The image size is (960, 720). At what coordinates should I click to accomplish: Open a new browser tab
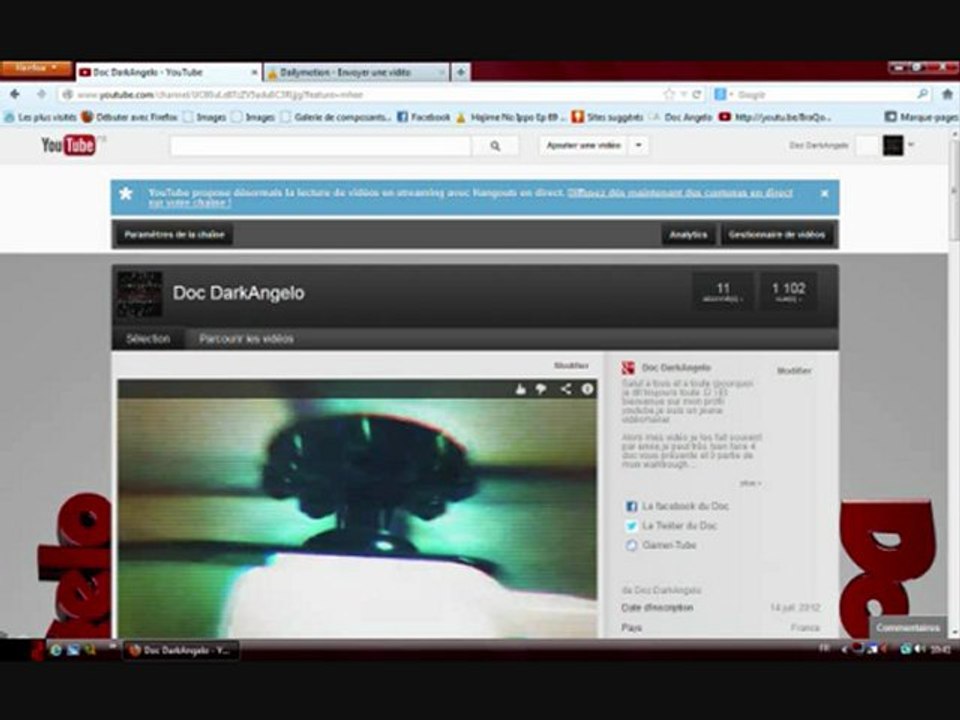pyautogui.click(x=461, y=72)
